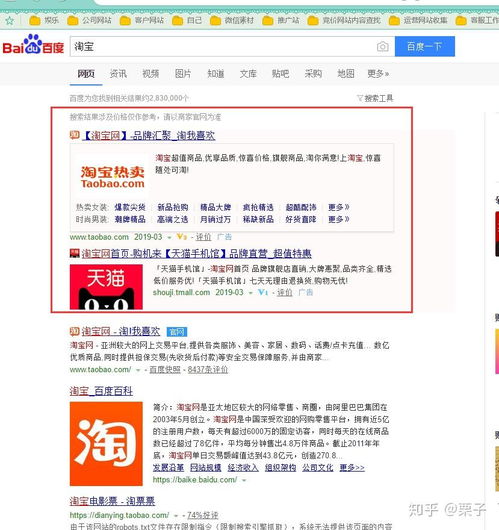The width and height of the screenshot is (499, 530).
Task: Open the 淘宝网 - 淘!我喜欢 official result
Action: pyautogui.click(x=121, y=331)
